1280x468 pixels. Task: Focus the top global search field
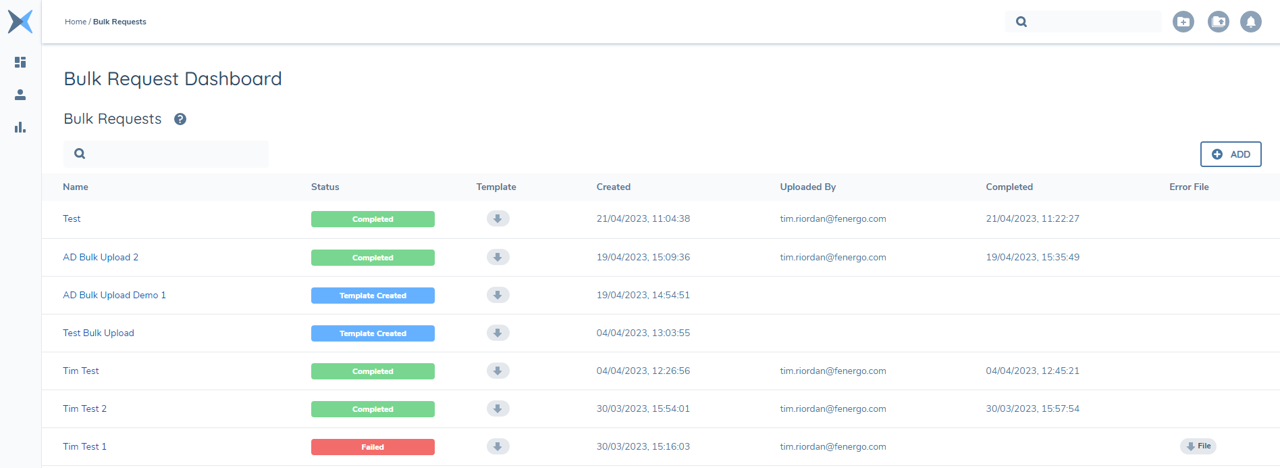(1083, 22)
